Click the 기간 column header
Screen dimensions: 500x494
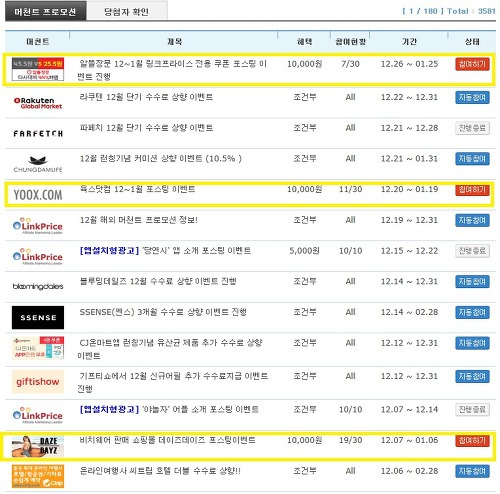pos(409,41)
